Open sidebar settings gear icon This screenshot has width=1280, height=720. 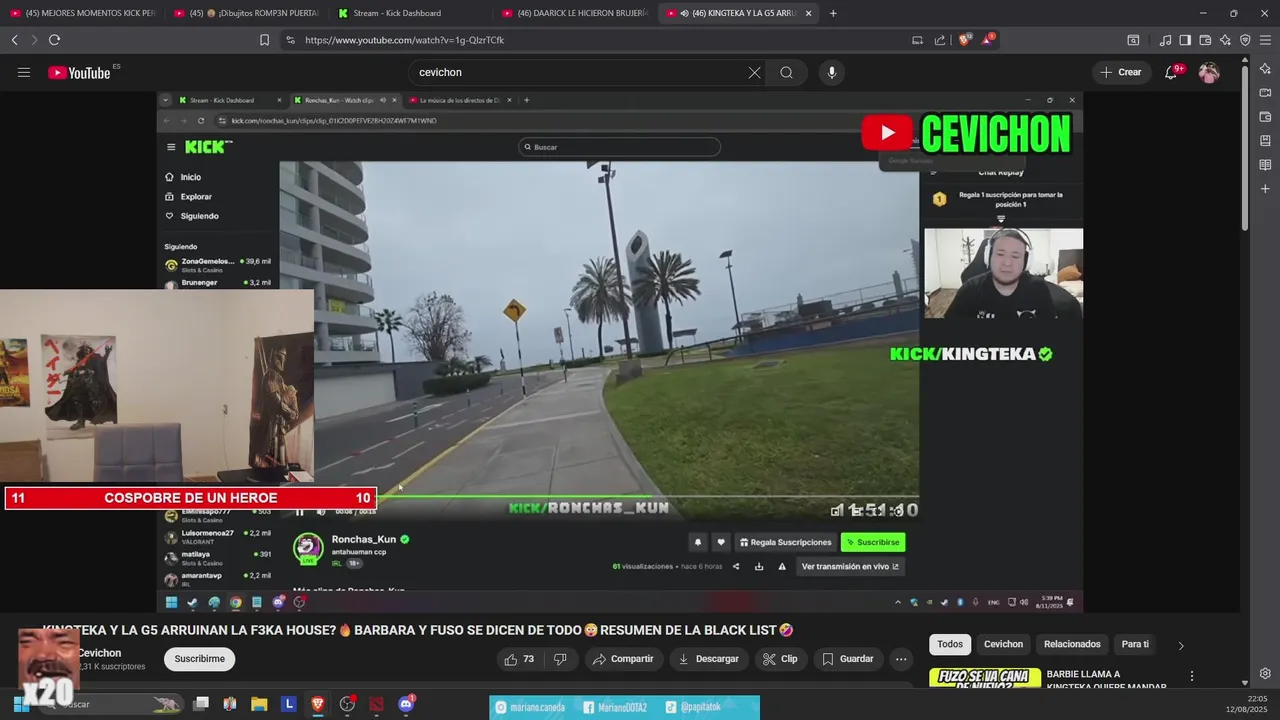(x=1265, y=673)
